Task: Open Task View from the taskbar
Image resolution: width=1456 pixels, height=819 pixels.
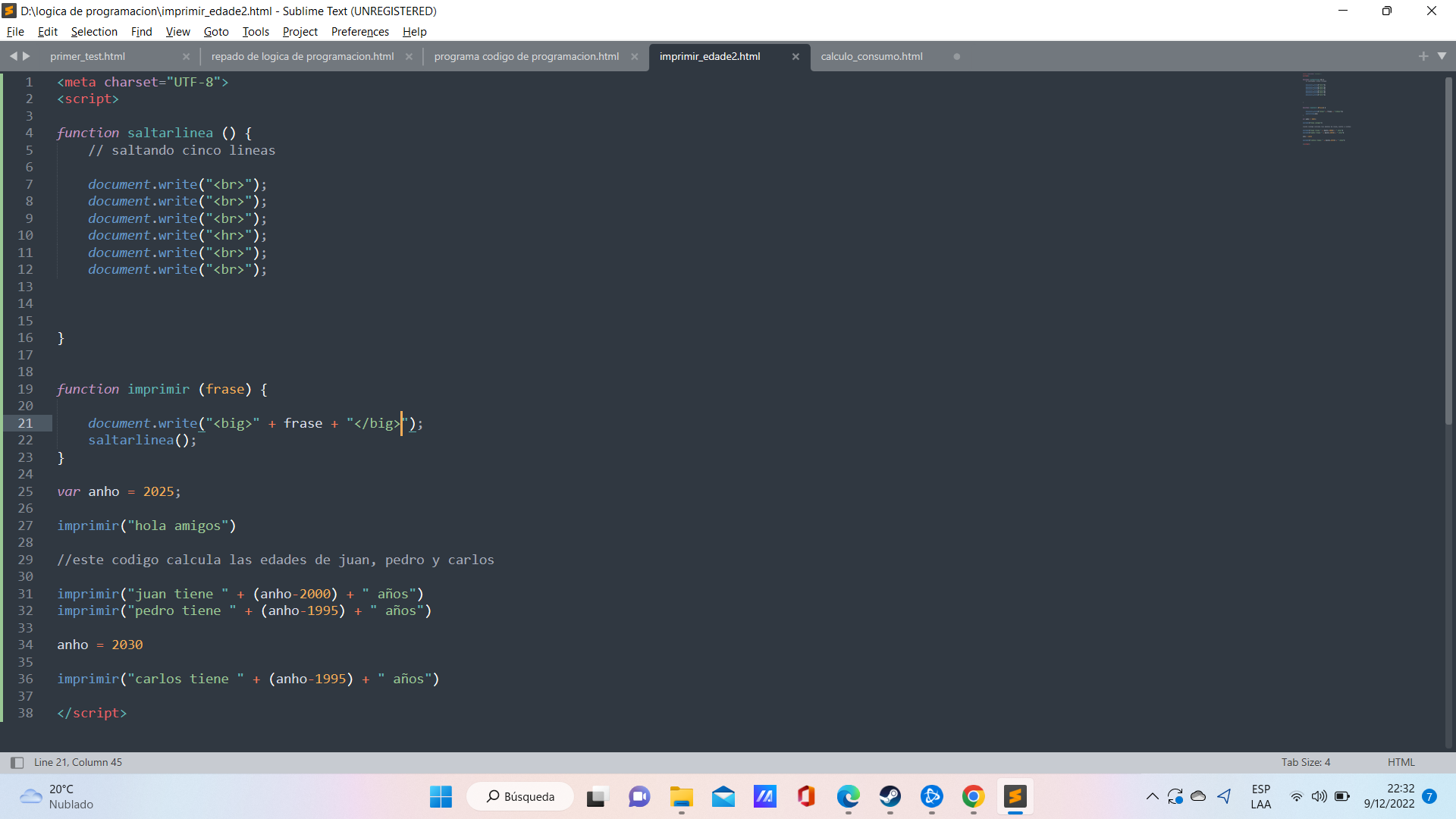Action: tap(597, 796)
